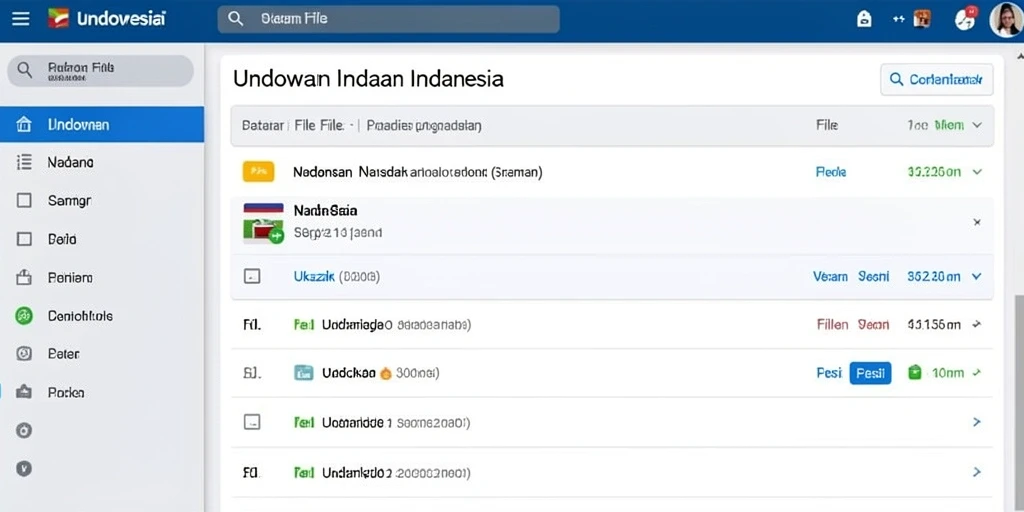Screen dimensions: 1024x512
Task: Open the Undankdo row right chevron
Action: [977, 472]
